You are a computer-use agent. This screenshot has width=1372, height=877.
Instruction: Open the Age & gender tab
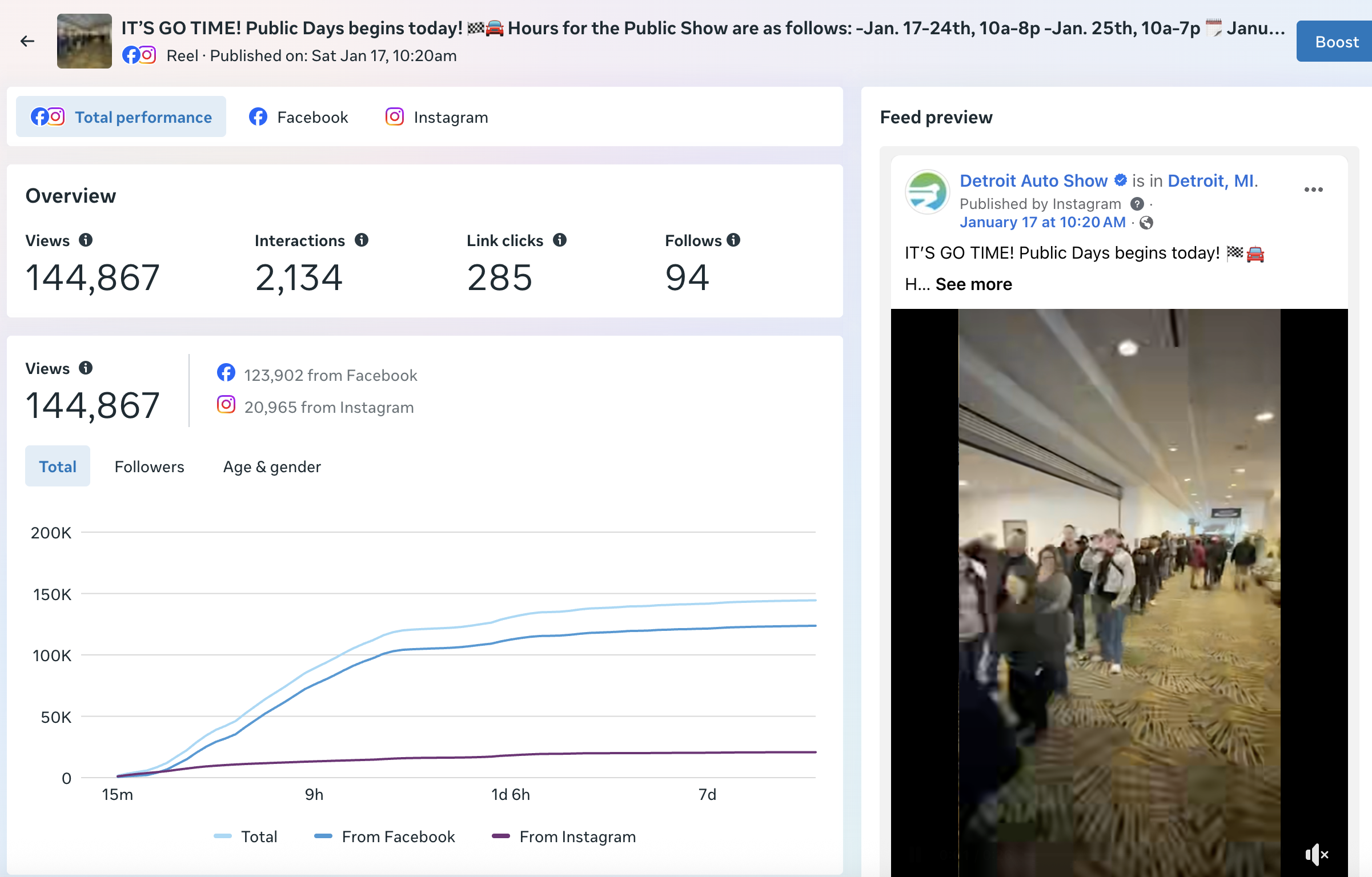(272, 466)
